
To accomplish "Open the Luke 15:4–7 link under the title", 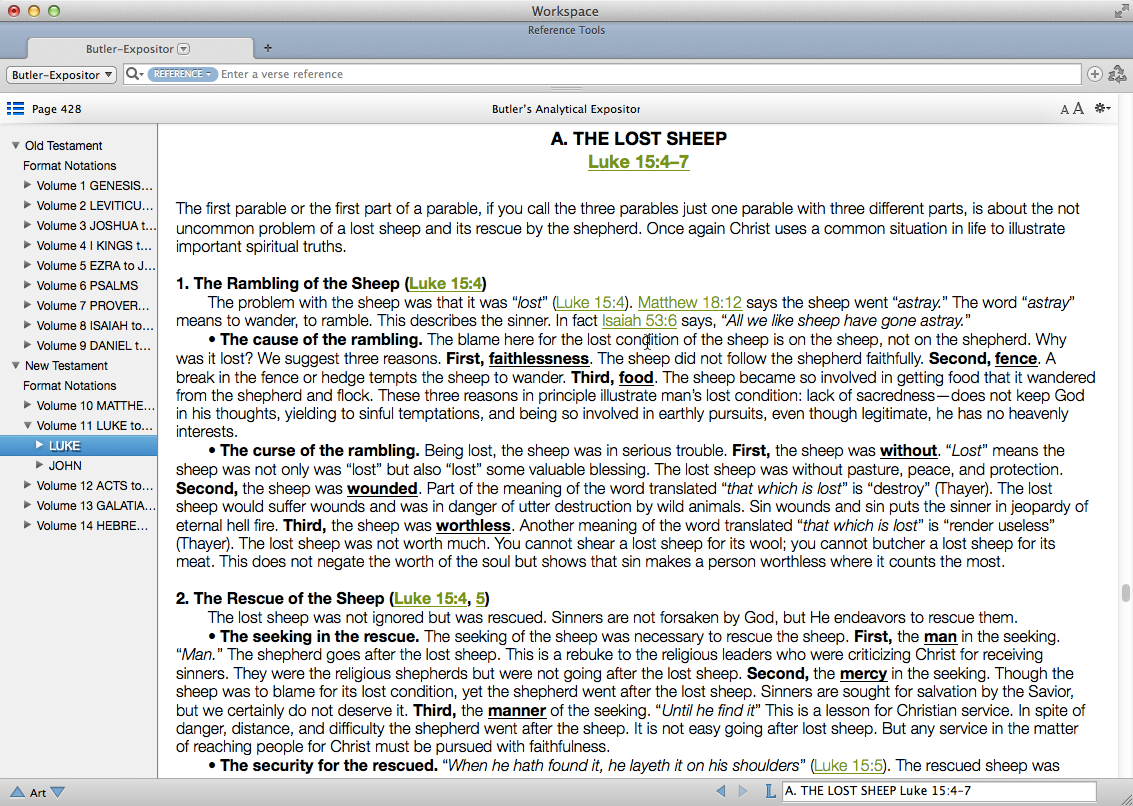I will coord(639,162).
